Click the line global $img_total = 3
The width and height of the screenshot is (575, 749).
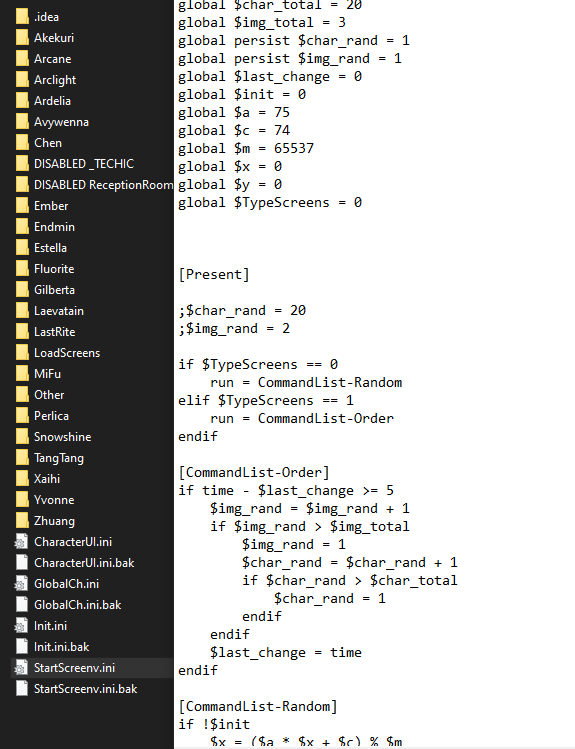pos(262,23)
